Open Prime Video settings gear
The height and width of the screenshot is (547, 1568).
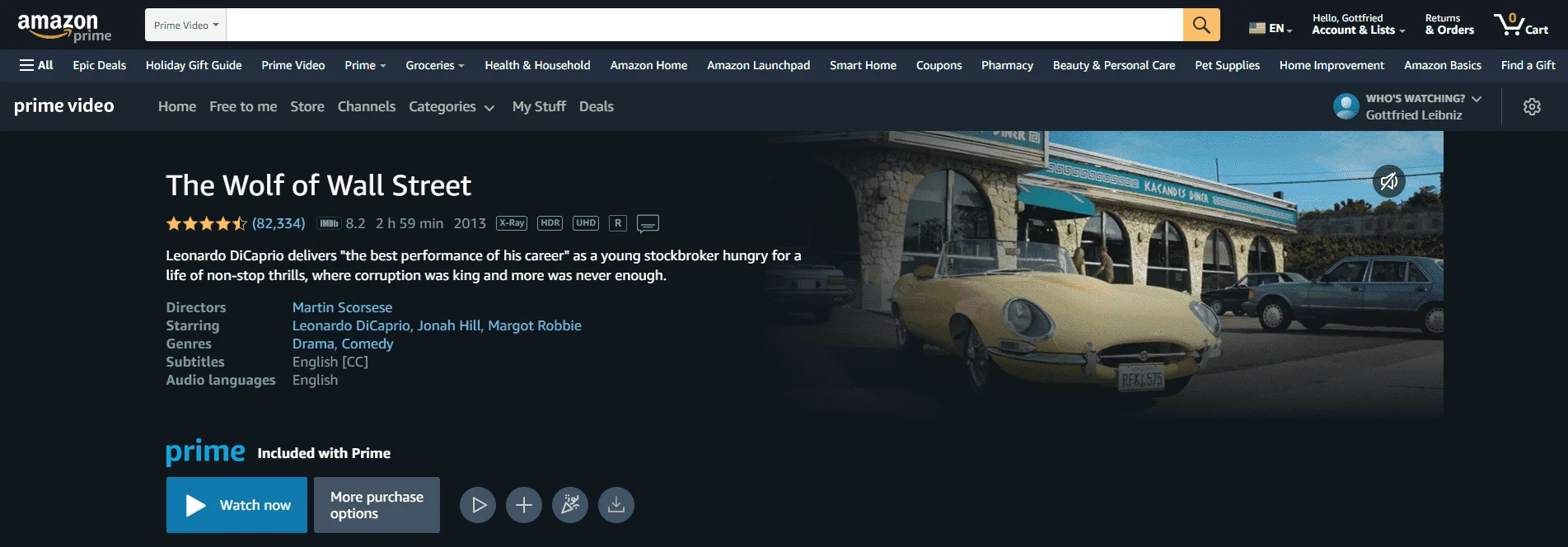1532,106
